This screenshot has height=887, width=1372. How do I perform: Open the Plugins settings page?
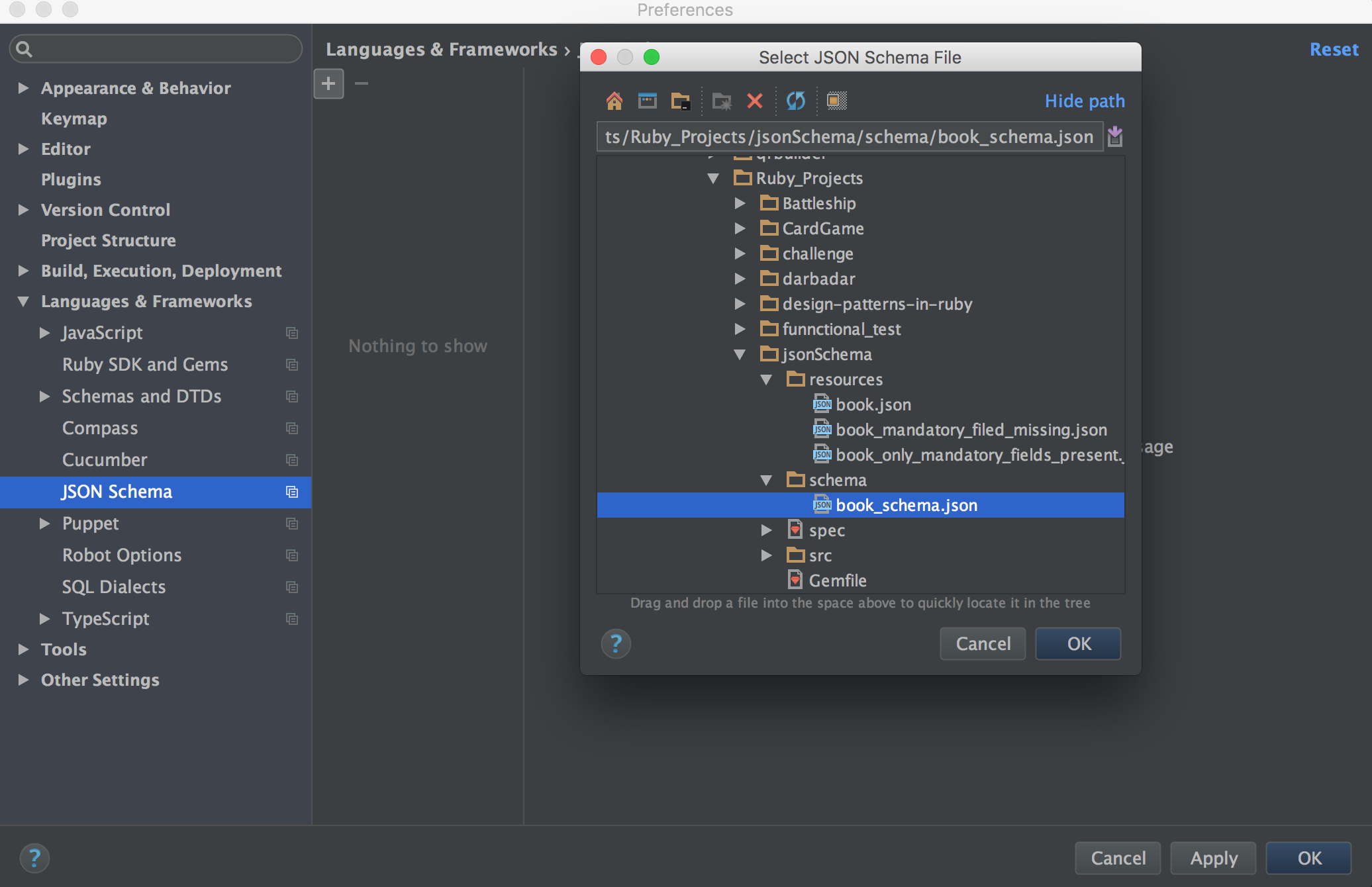(x=71, y=179)
